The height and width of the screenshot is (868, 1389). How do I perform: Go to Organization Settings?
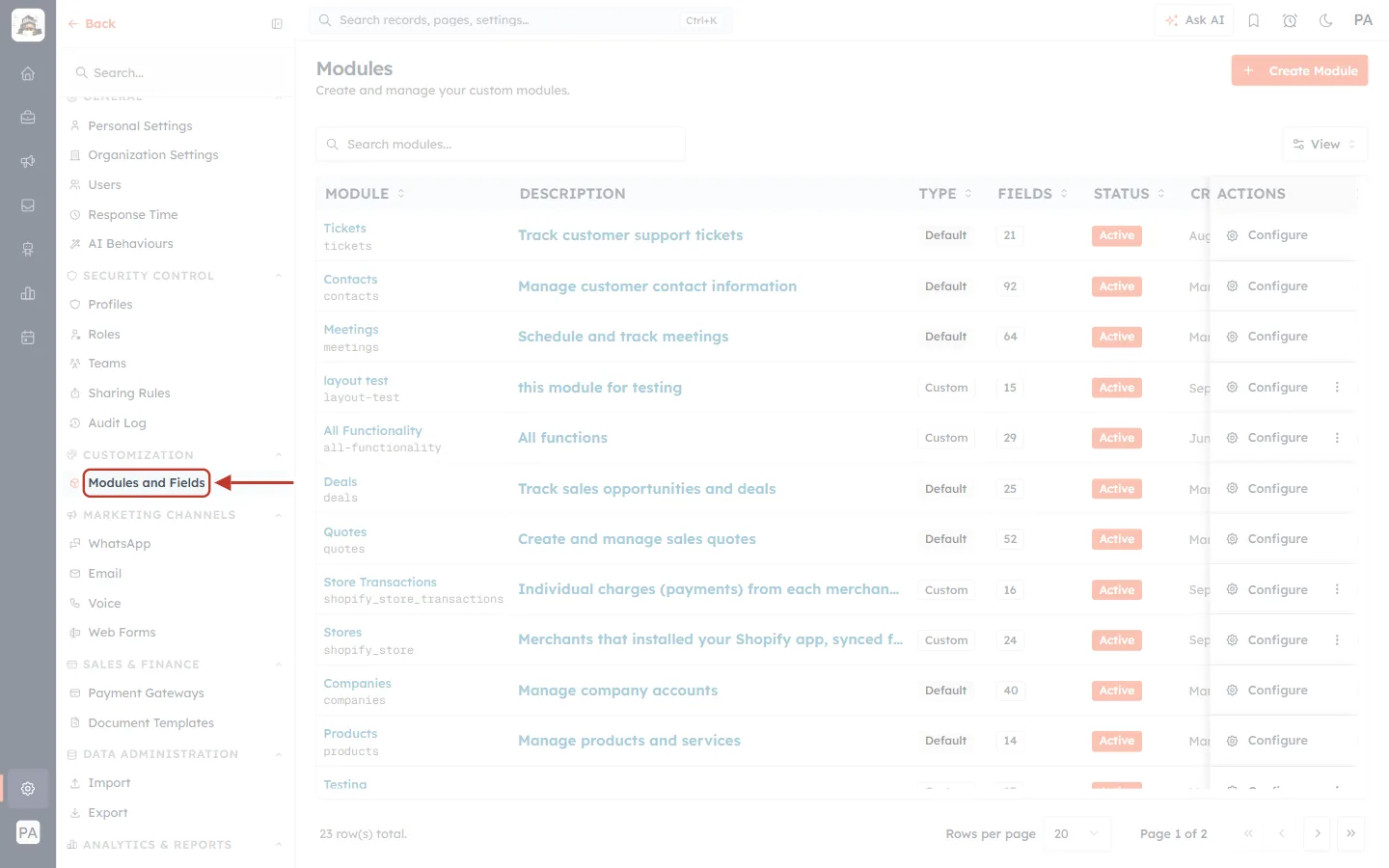(x=153, y=155)
